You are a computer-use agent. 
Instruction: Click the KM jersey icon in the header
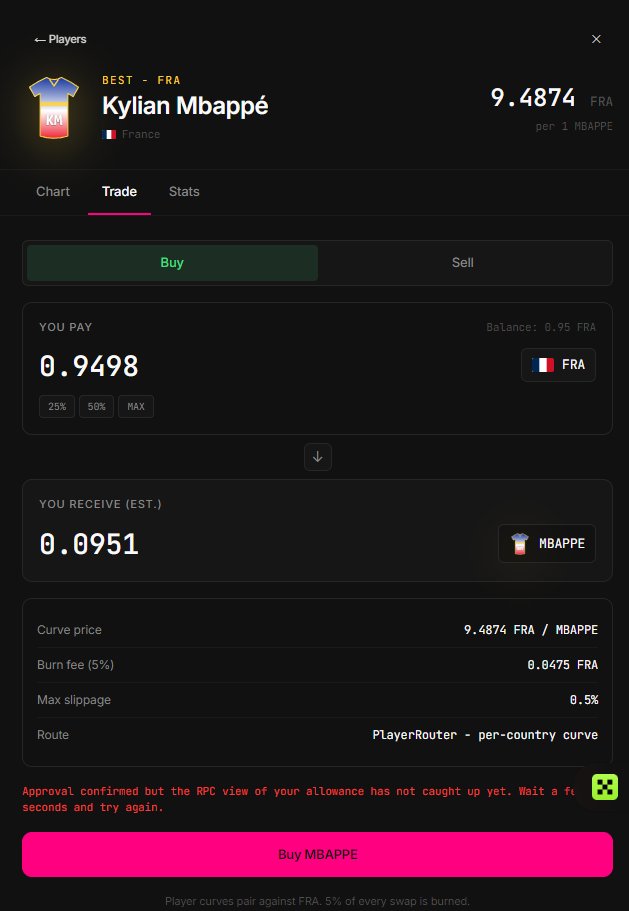point(54,107)
